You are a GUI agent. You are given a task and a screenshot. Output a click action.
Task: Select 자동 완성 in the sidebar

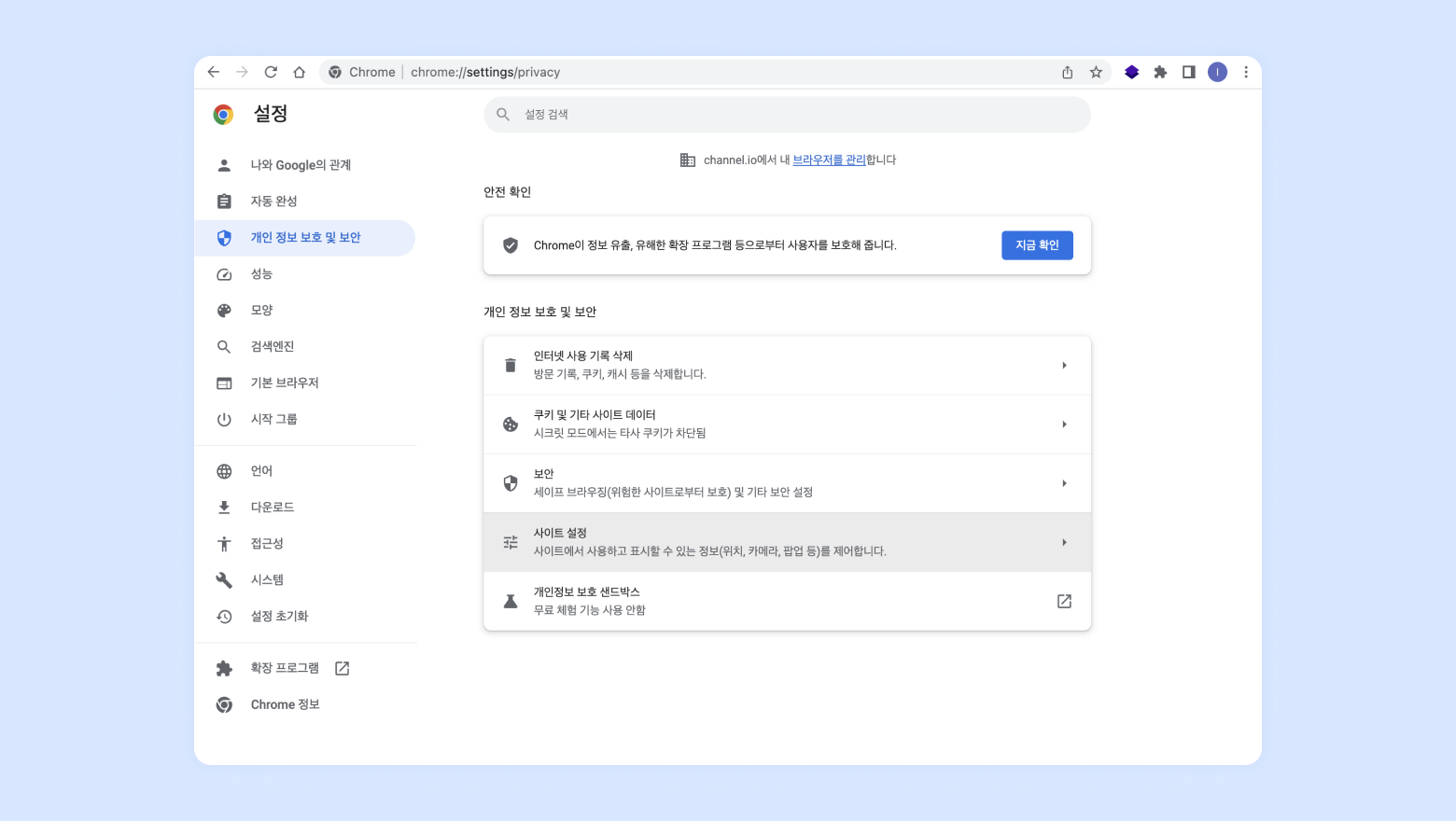point(273,202)
